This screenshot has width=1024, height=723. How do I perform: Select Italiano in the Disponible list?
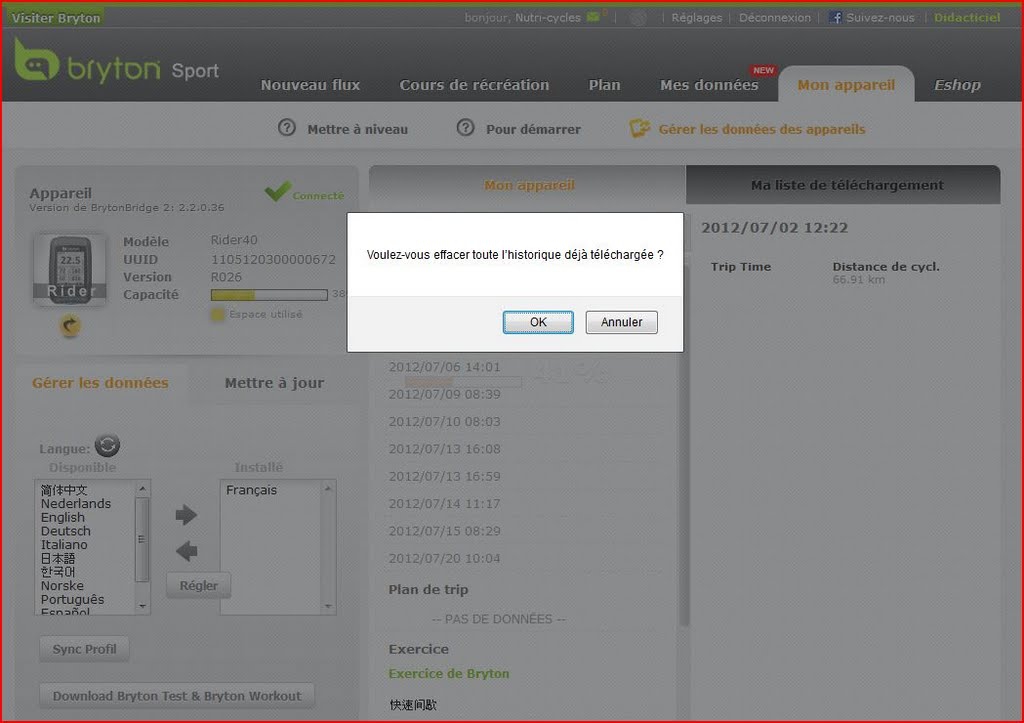(64, 545)
